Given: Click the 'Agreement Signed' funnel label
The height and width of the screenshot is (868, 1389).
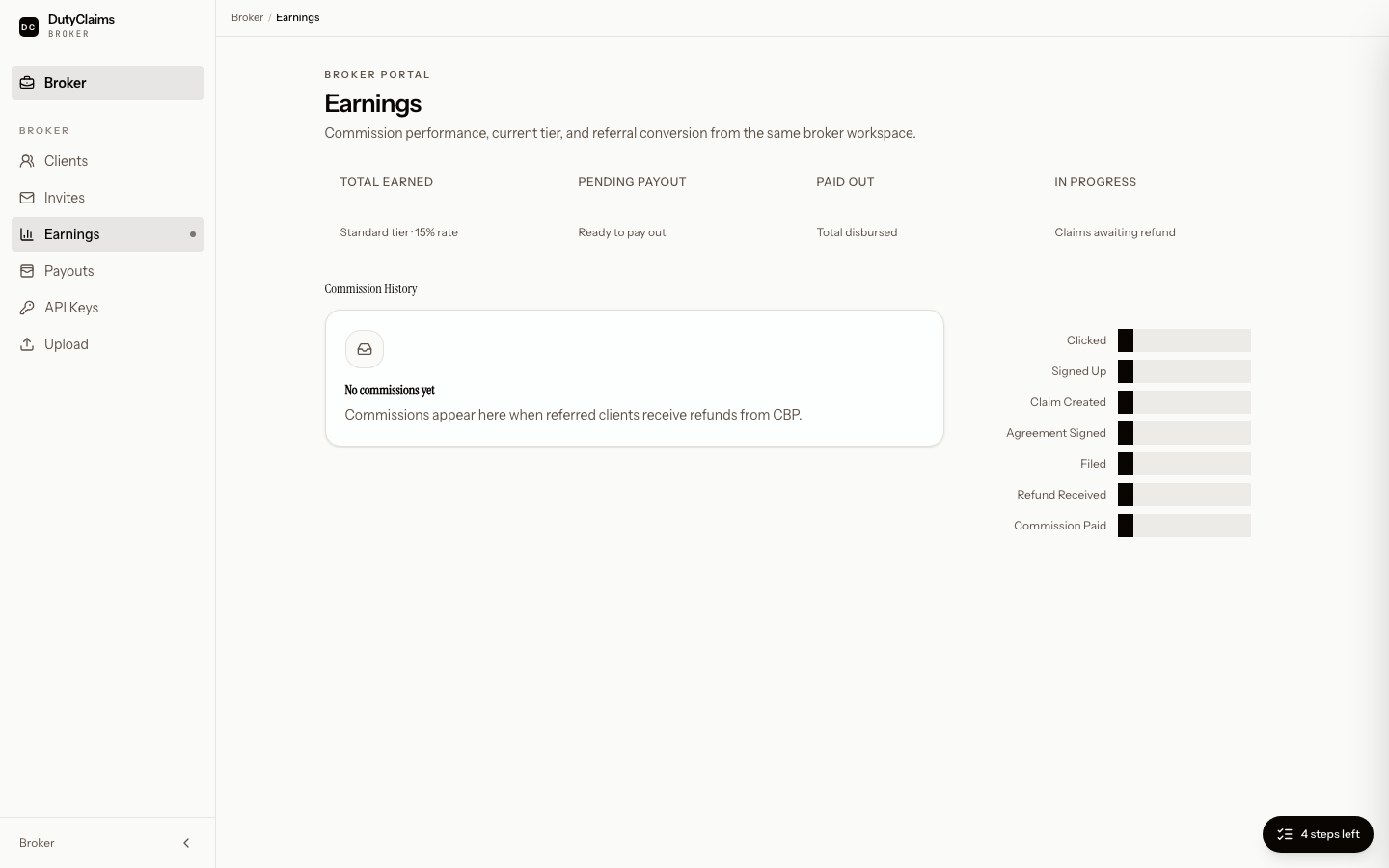Looking at the screenshot, I should [x=1055, y=433].
